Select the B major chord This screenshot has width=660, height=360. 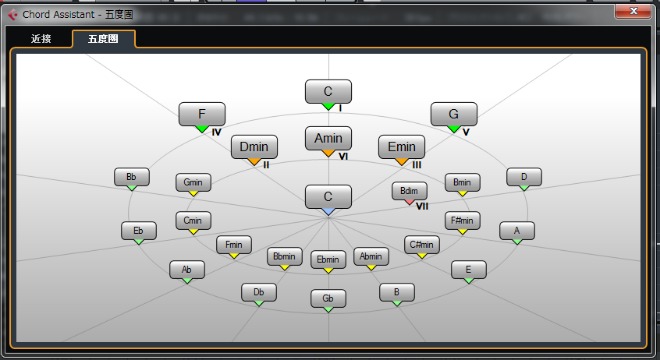tap(397, 293)
